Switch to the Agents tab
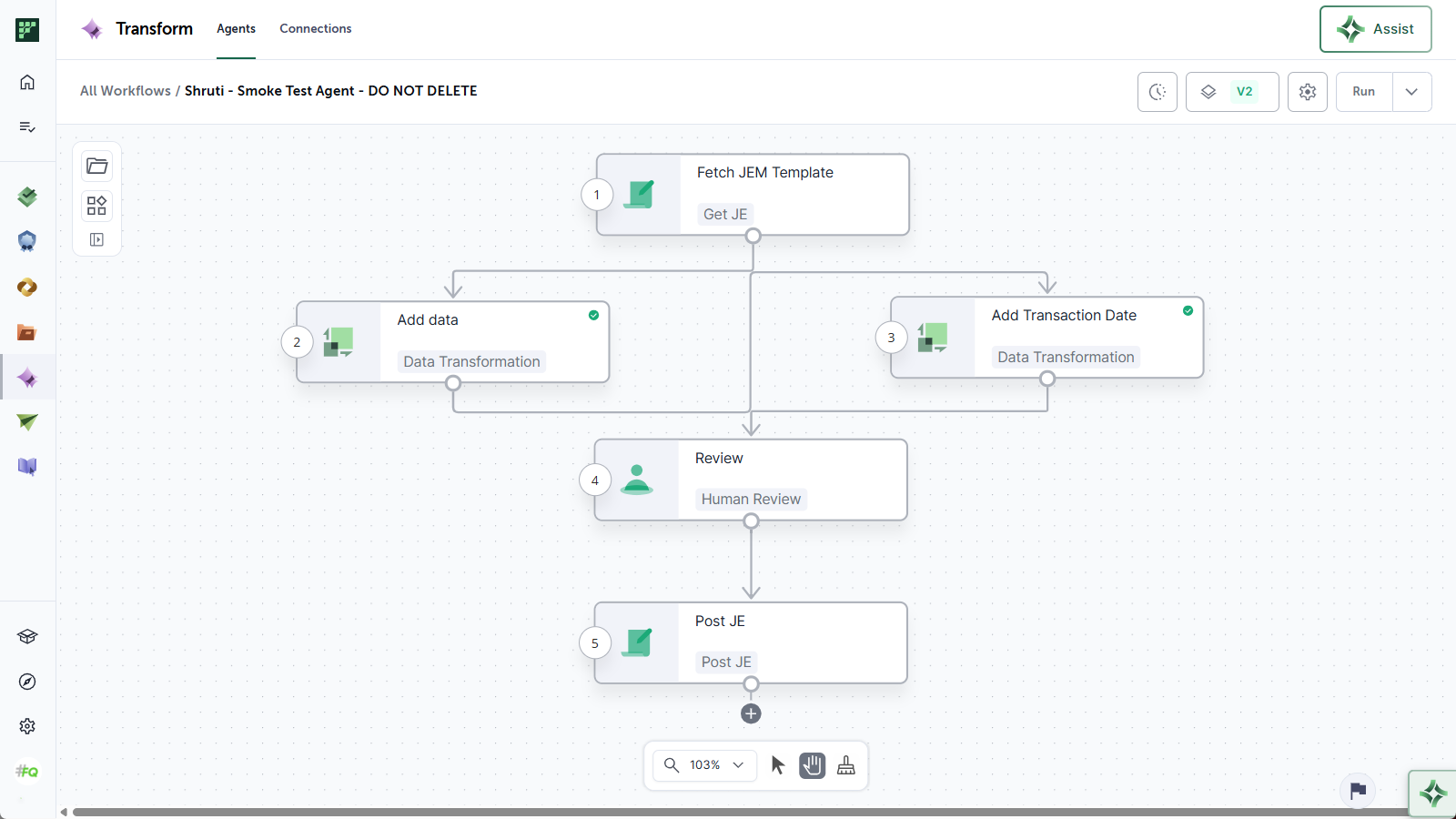Screen dimensions: 1456x819 (236, 29)
